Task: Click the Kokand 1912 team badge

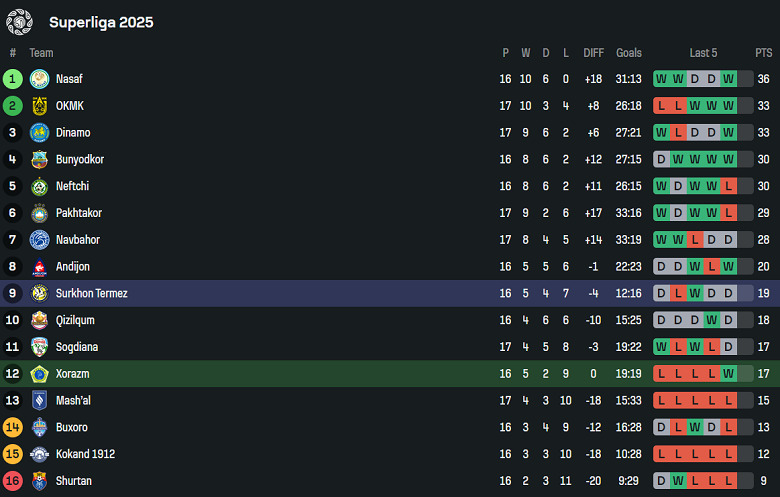Action: click(x=39, y=454)
